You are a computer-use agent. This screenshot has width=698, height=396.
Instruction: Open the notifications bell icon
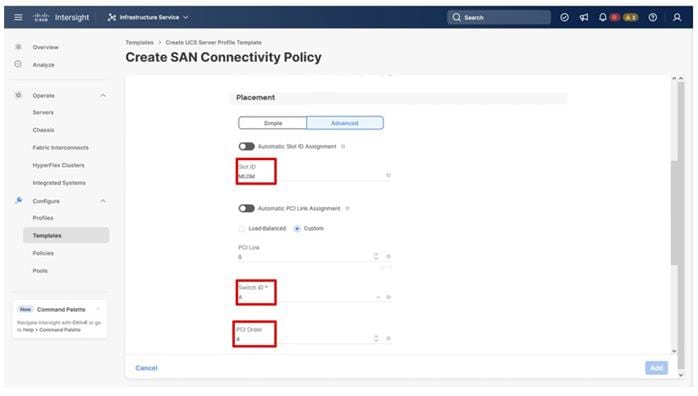click(602, 17)
